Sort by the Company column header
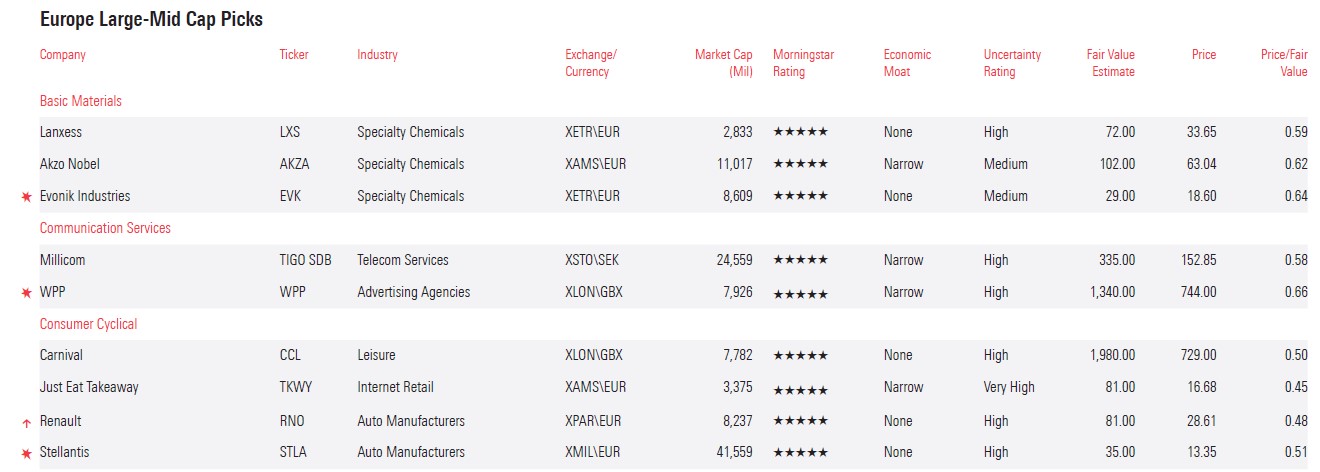1320x472 pixels. [63, 55]
